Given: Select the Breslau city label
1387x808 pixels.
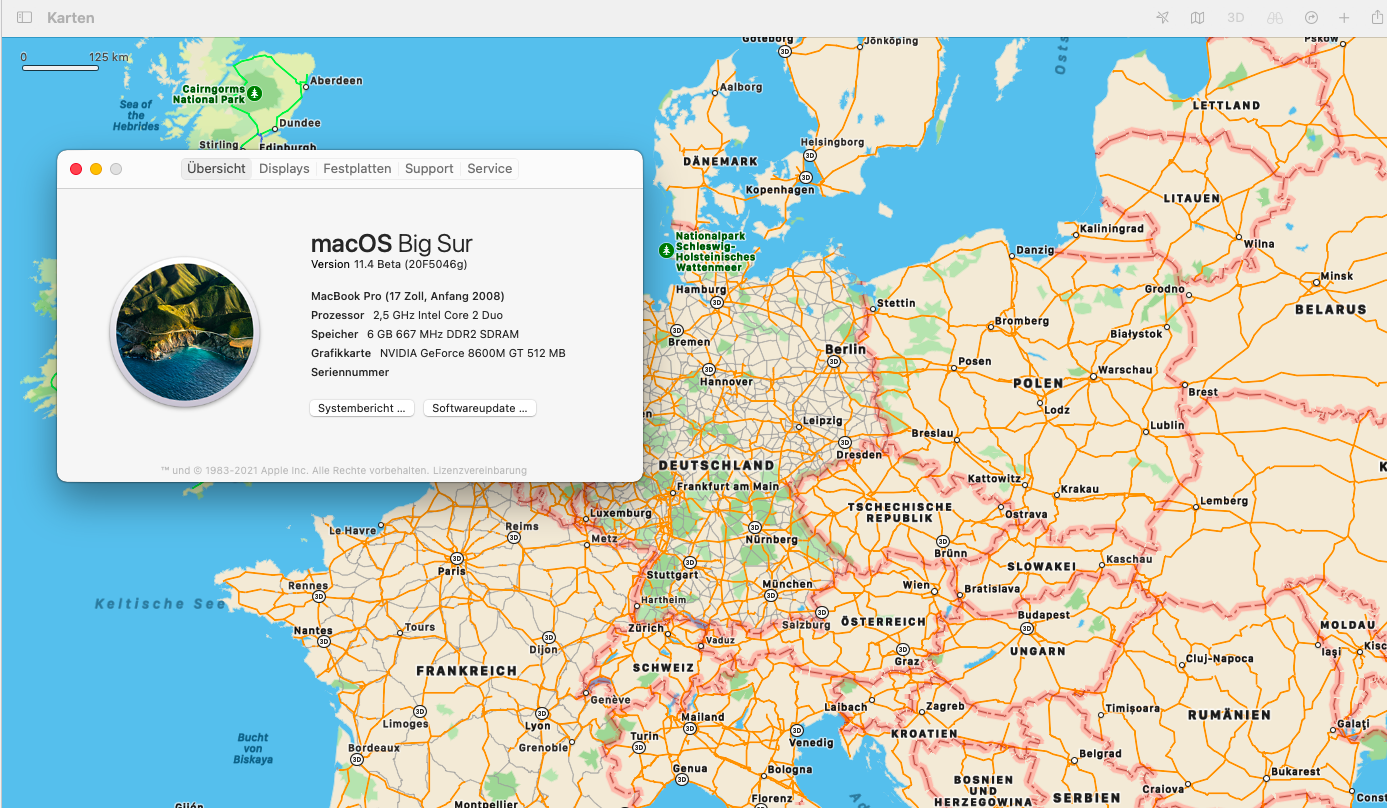Looking at the screenshot, I should pyautogui.click(x=933, y=433).
